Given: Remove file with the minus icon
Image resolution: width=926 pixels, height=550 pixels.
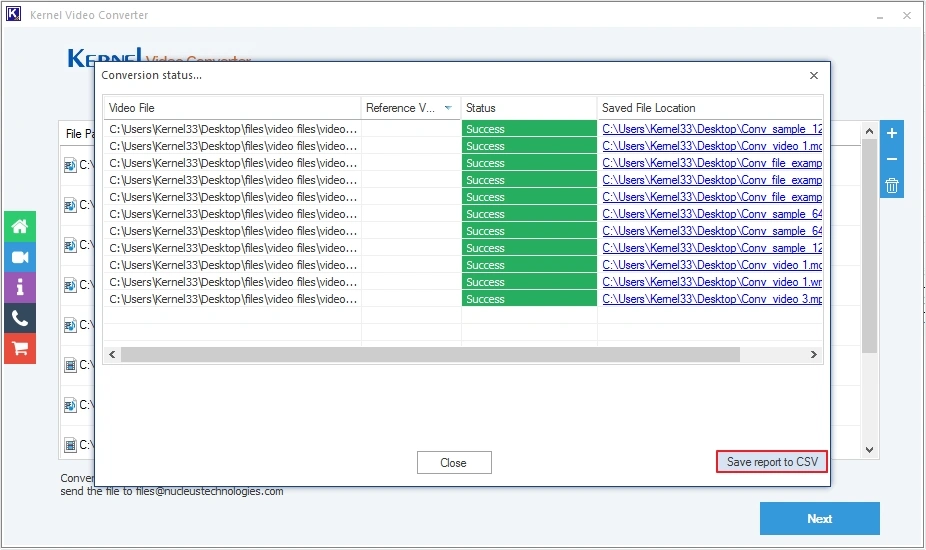Looking at the screenshot, I should (892, 159).
